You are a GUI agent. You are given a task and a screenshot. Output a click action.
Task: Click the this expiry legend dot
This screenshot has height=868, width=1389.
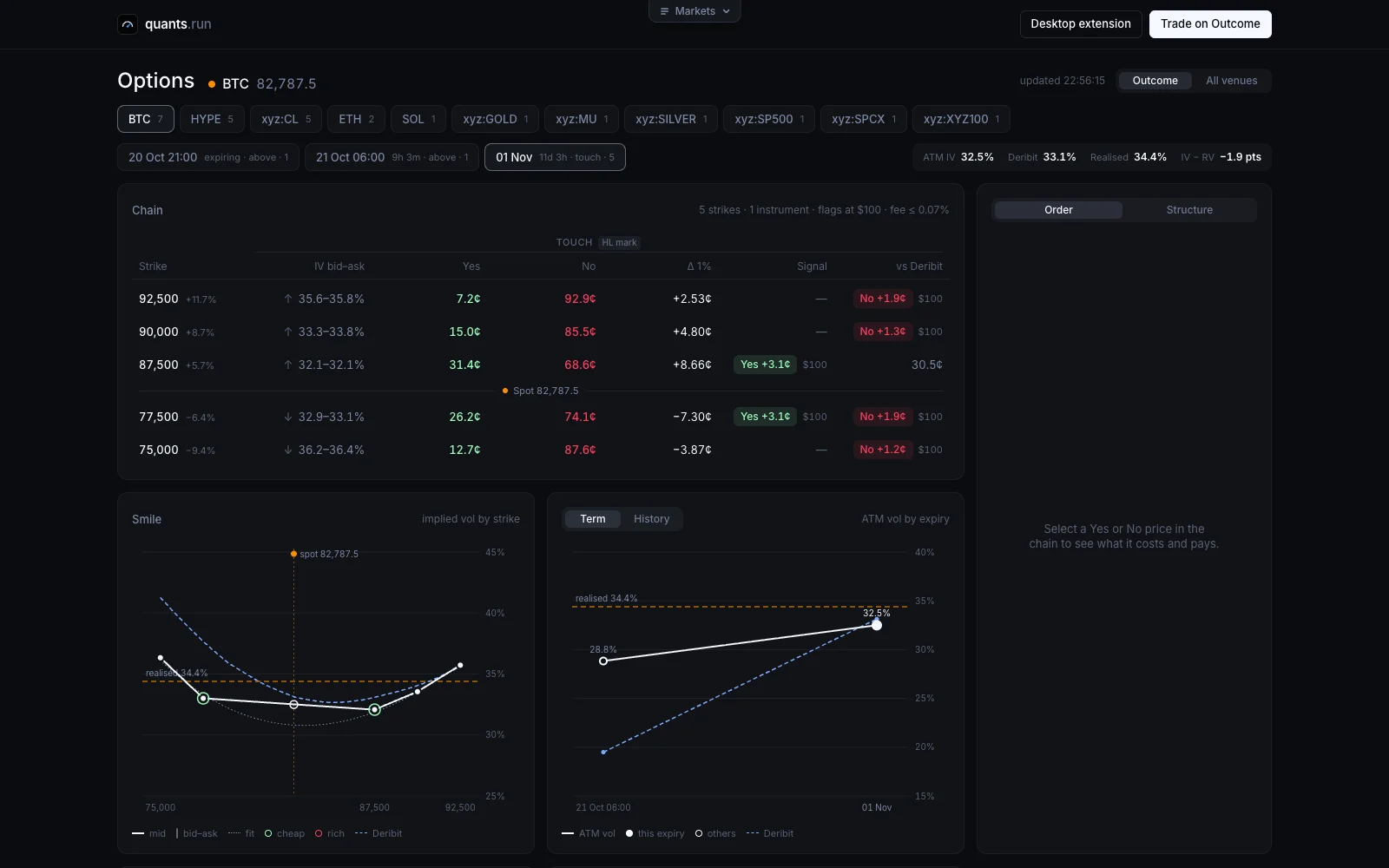pos(629,833)
